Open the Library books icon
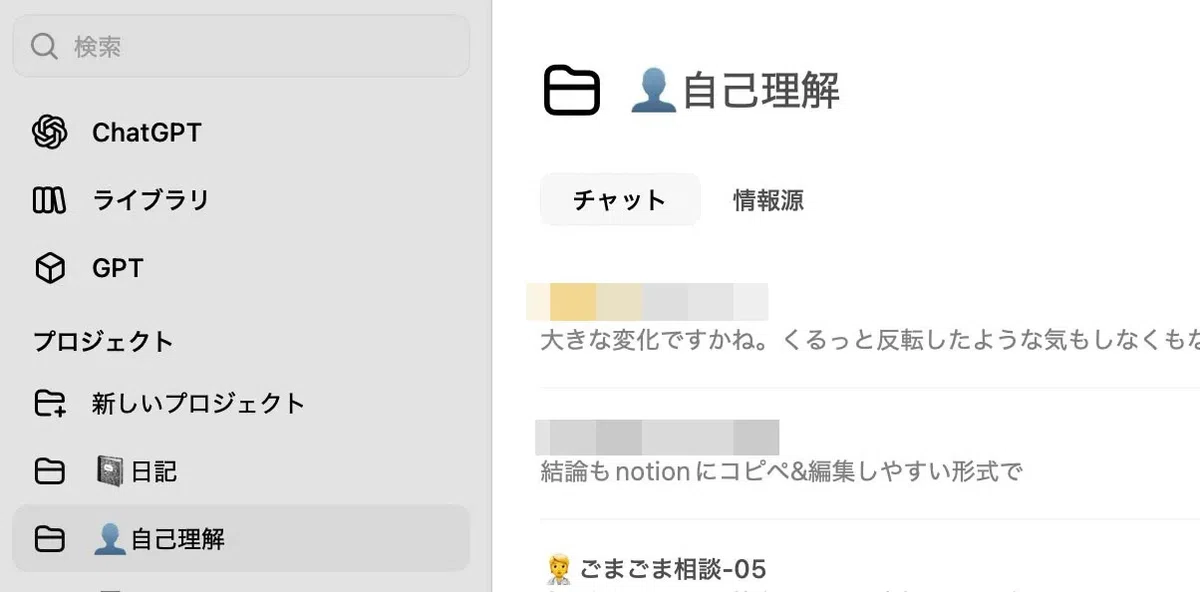The height and width of the screenshot is (592, 1200). click(49, 200)
